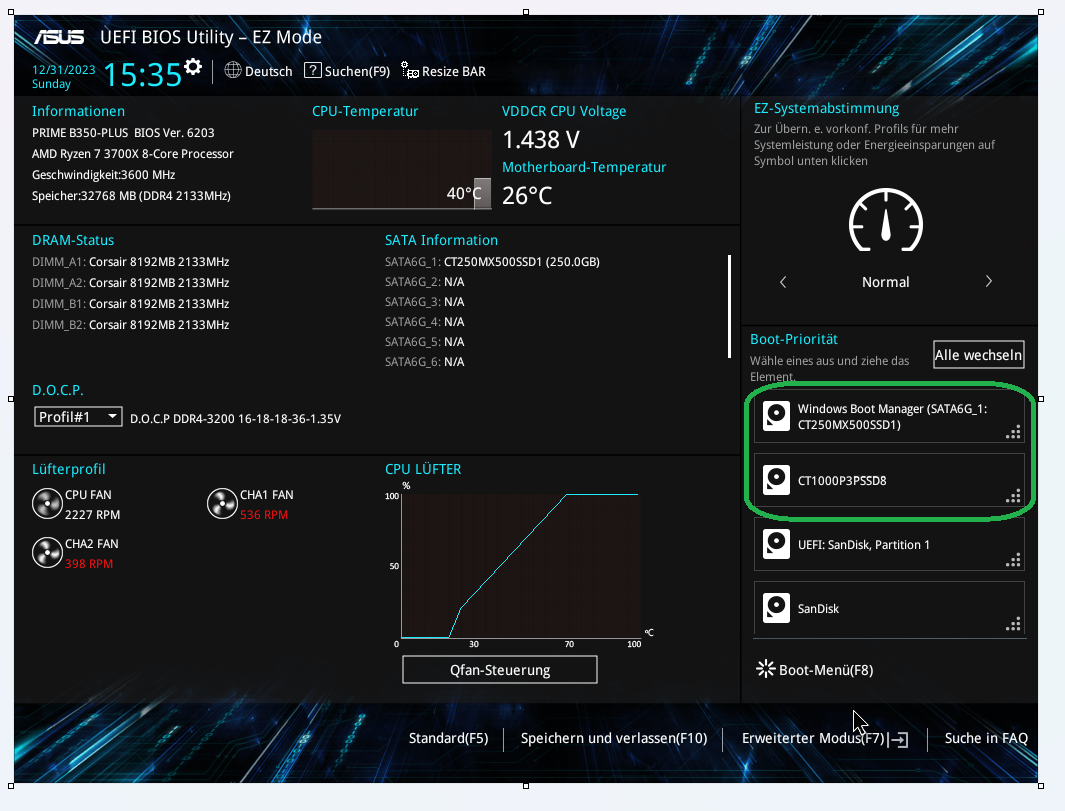1065x811 pixels.
Task: Click the CPU LÜFTER fan curve graph
Action: point(520,566)
